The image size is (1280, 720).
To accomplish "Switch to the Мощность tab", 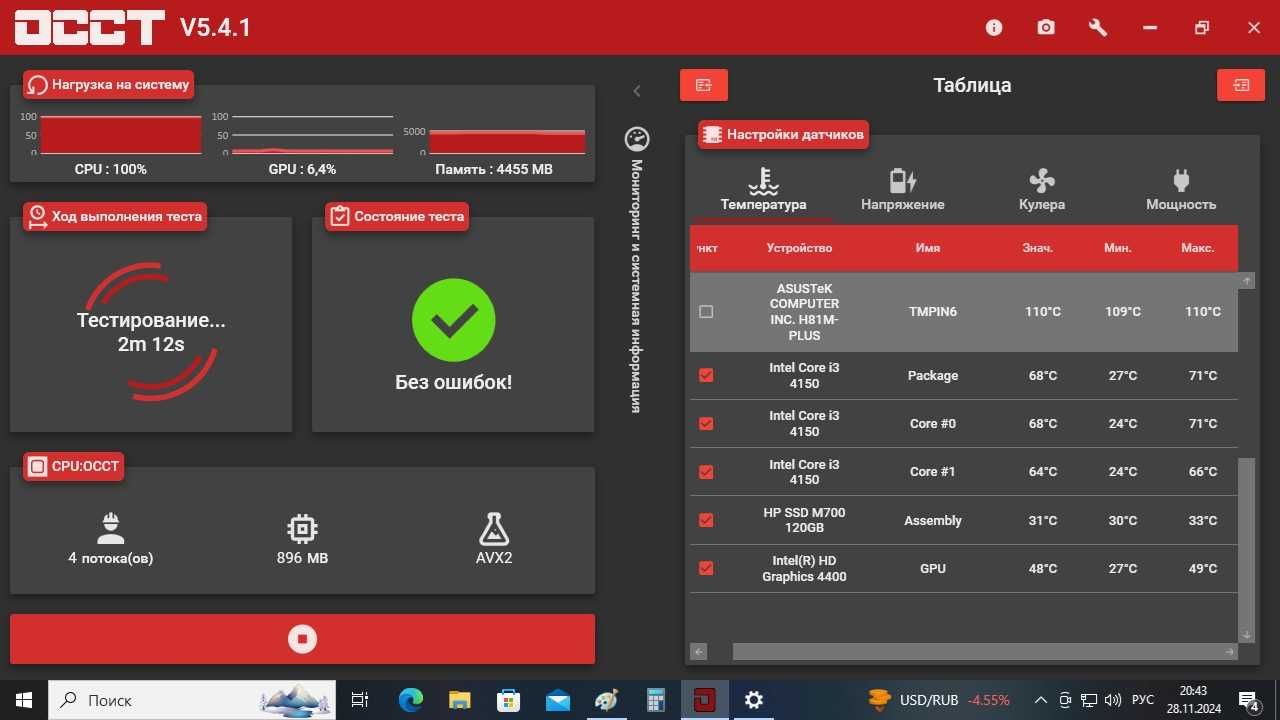I will (x=1181, y=190).
